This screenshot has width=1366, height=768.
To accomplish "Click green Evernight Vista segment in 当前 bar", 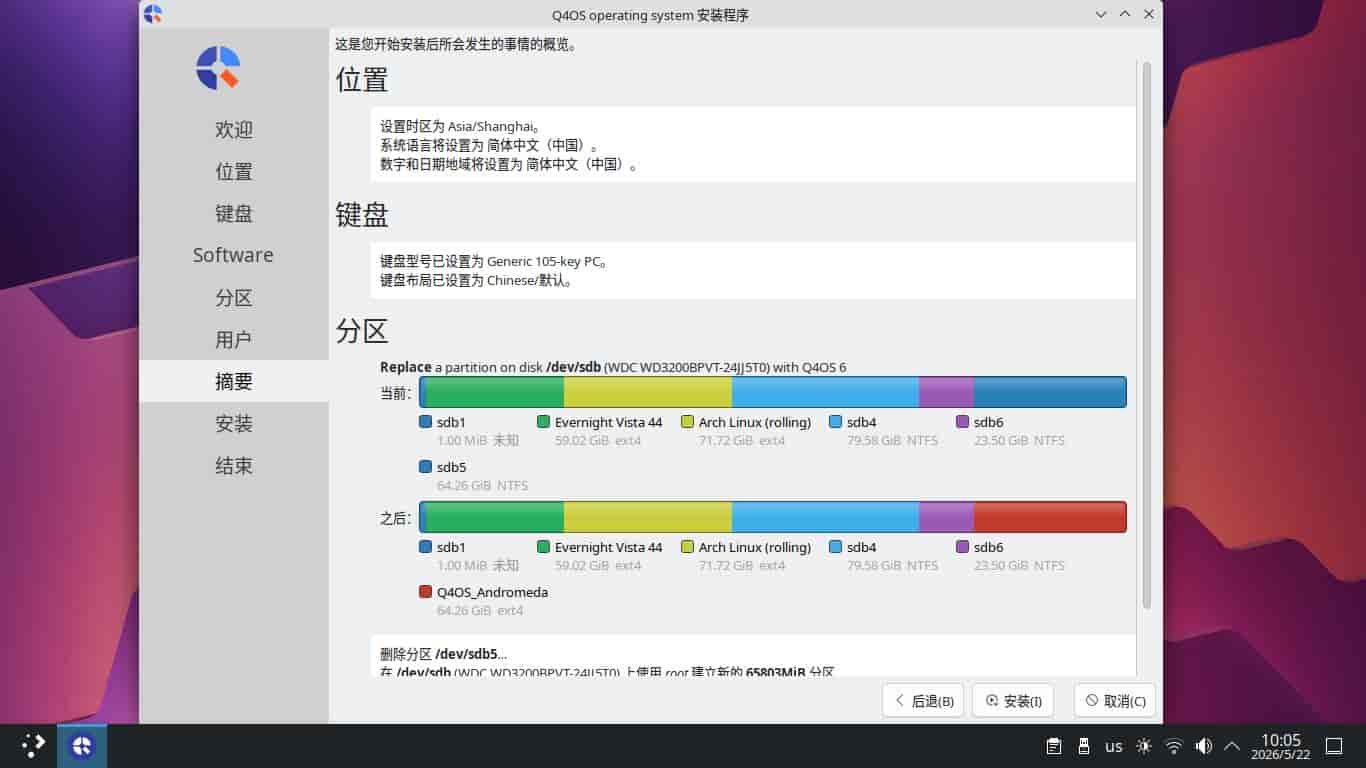I will 495,392.
